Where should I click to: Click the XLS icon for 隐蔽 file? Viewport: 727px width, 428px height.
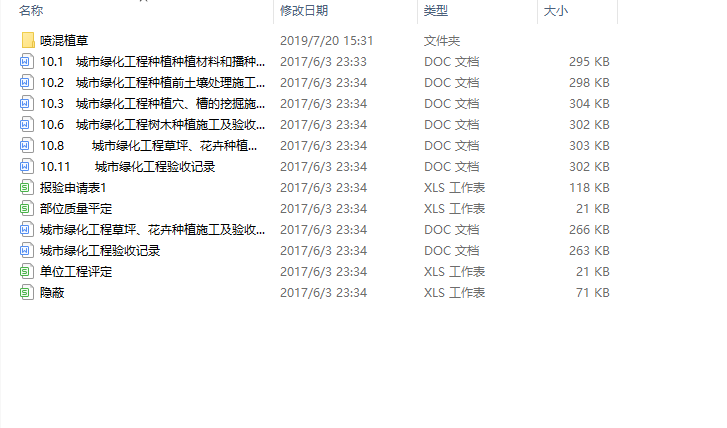pos(26,293)
